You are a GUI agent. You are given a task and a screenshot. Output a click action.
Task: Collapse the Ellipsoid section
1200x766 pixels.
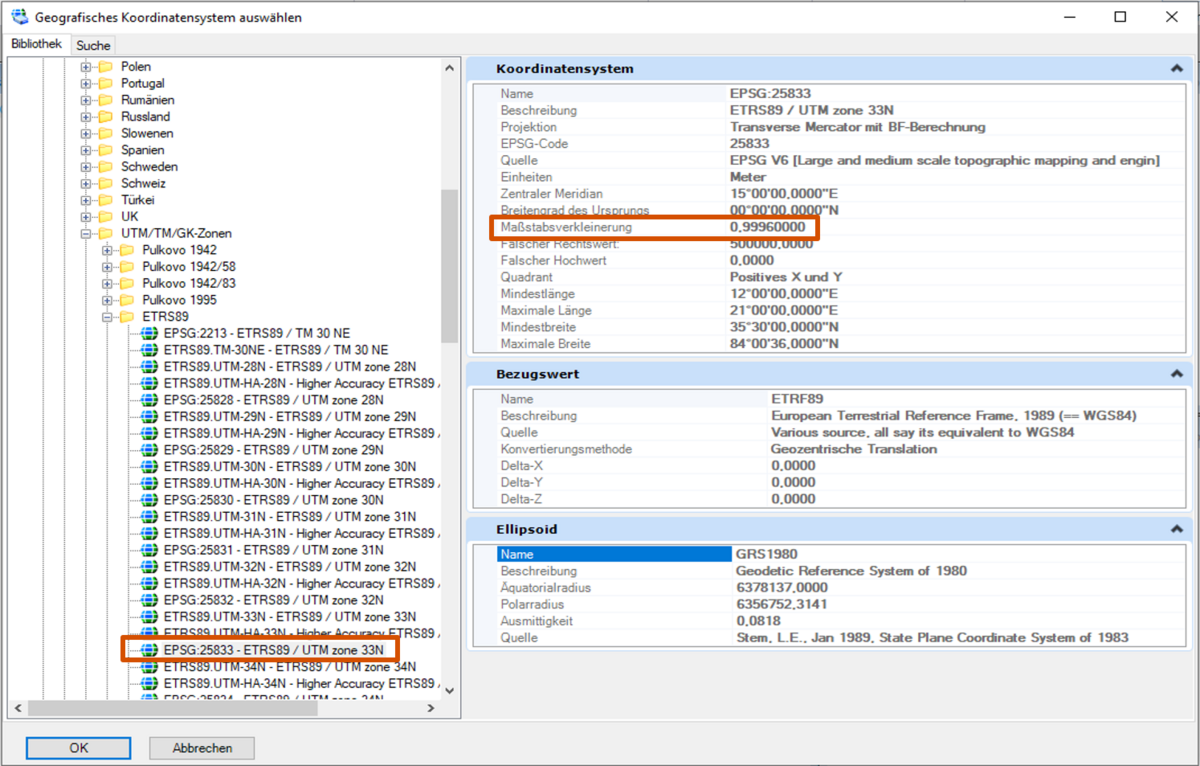click(x=1176, y=529)
